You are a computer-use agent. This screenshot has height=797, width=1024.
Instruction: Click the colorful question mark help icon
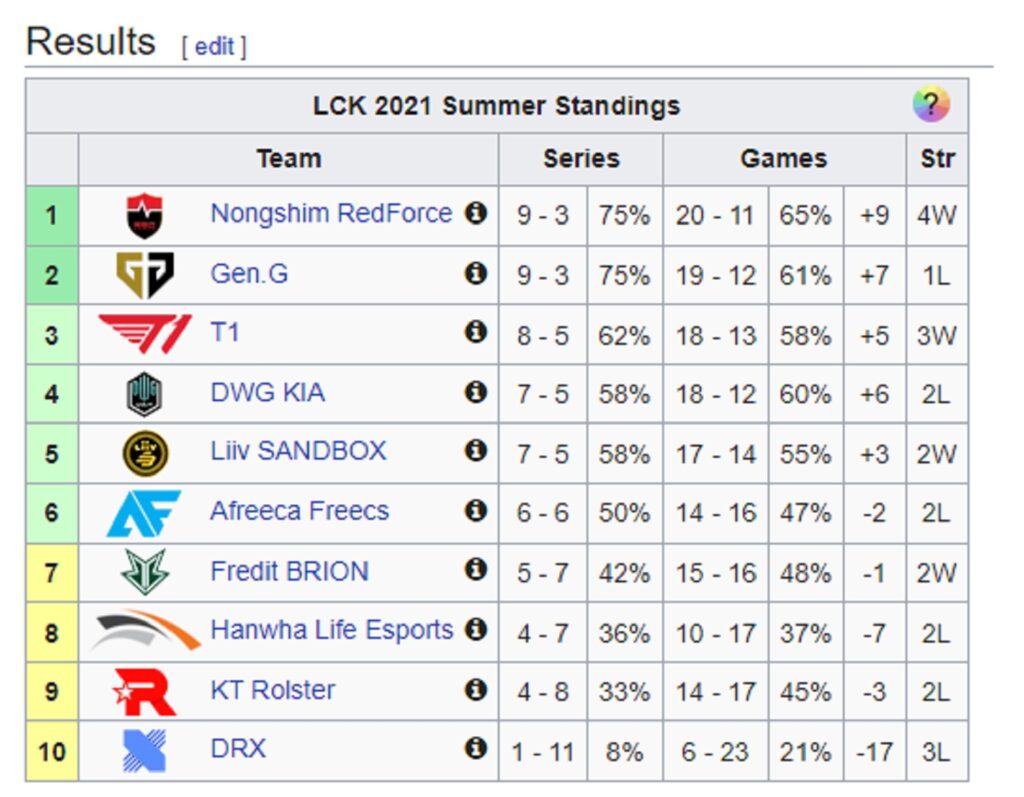(931, 104)
